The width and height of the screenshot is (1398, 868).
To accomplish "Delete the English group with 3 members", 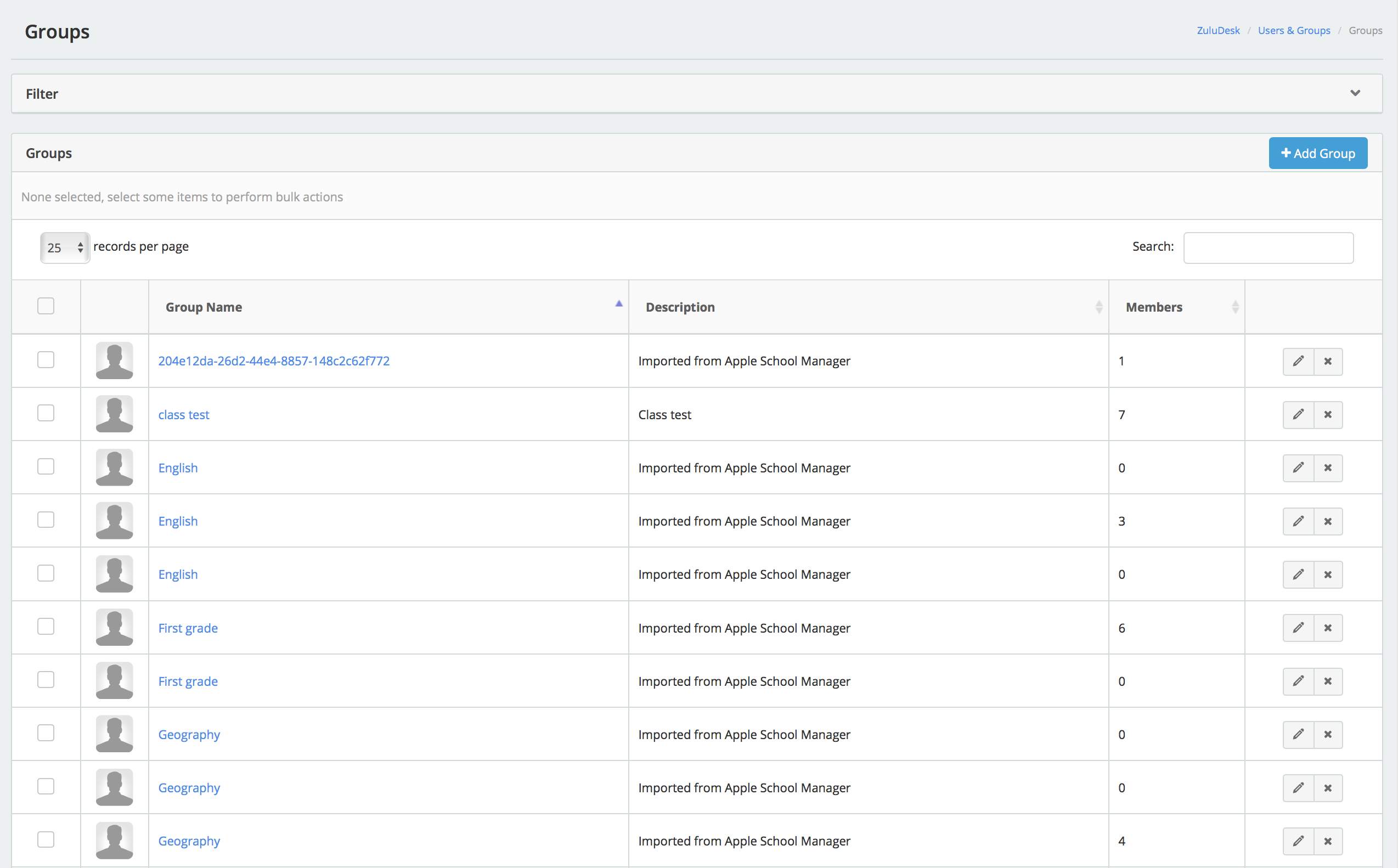I will (1328, 521).
